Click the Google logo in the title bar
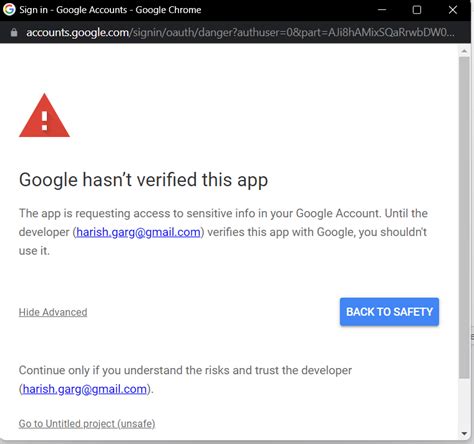The image size is (474, 444). (x=9, y=9)
